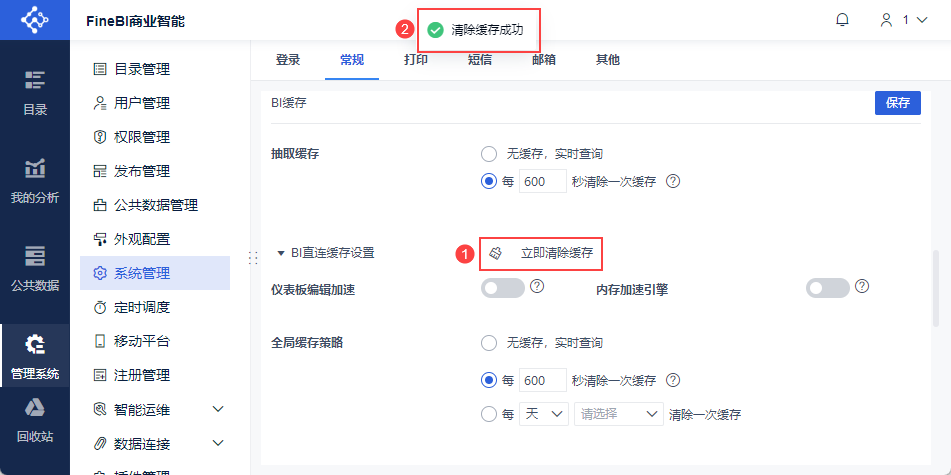Go to 我的分析 in navigation bar
This screenshot has height=475, width=951.
(x=35, y=180)
